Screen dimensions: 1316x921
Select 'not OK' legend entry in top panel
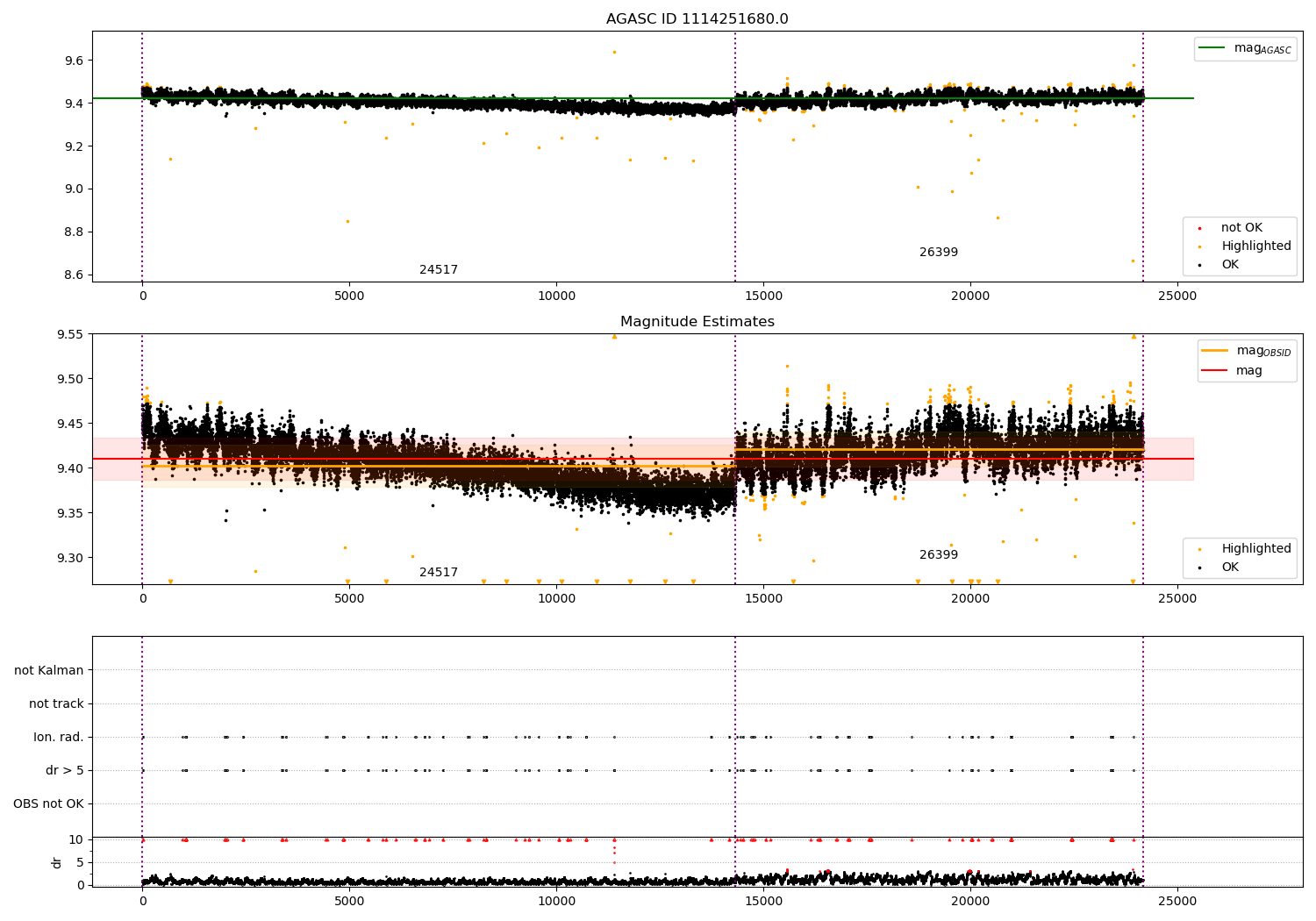(x=1241, y=228)
